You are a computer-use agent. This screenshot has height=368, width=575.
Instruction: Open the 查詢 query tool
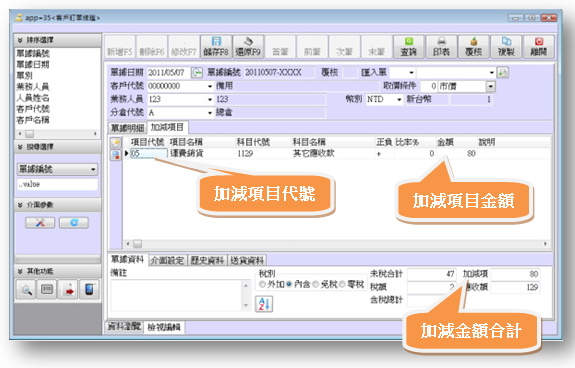[409, 47]
